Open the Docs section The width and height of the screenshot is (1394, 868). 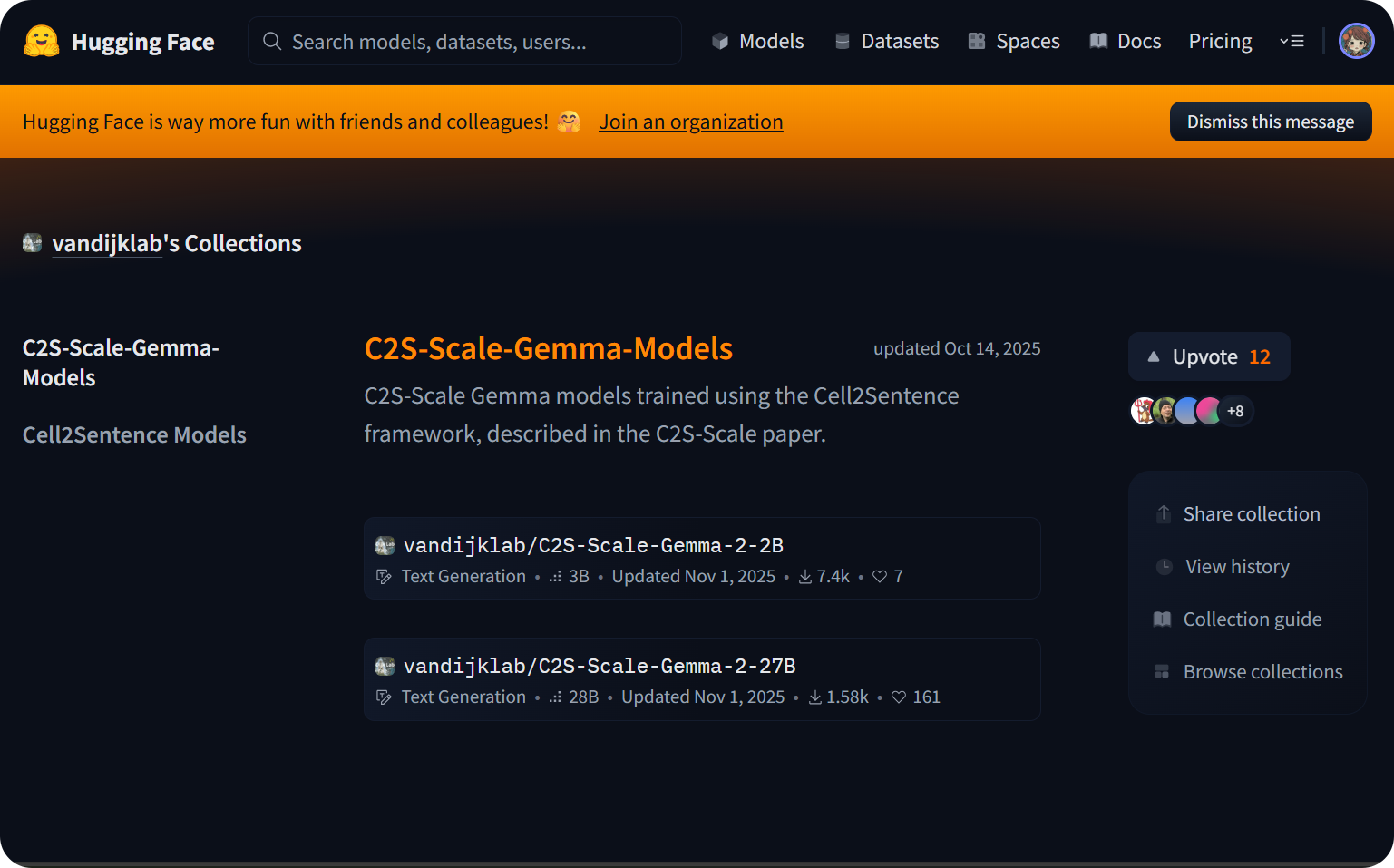point(1125,41)
